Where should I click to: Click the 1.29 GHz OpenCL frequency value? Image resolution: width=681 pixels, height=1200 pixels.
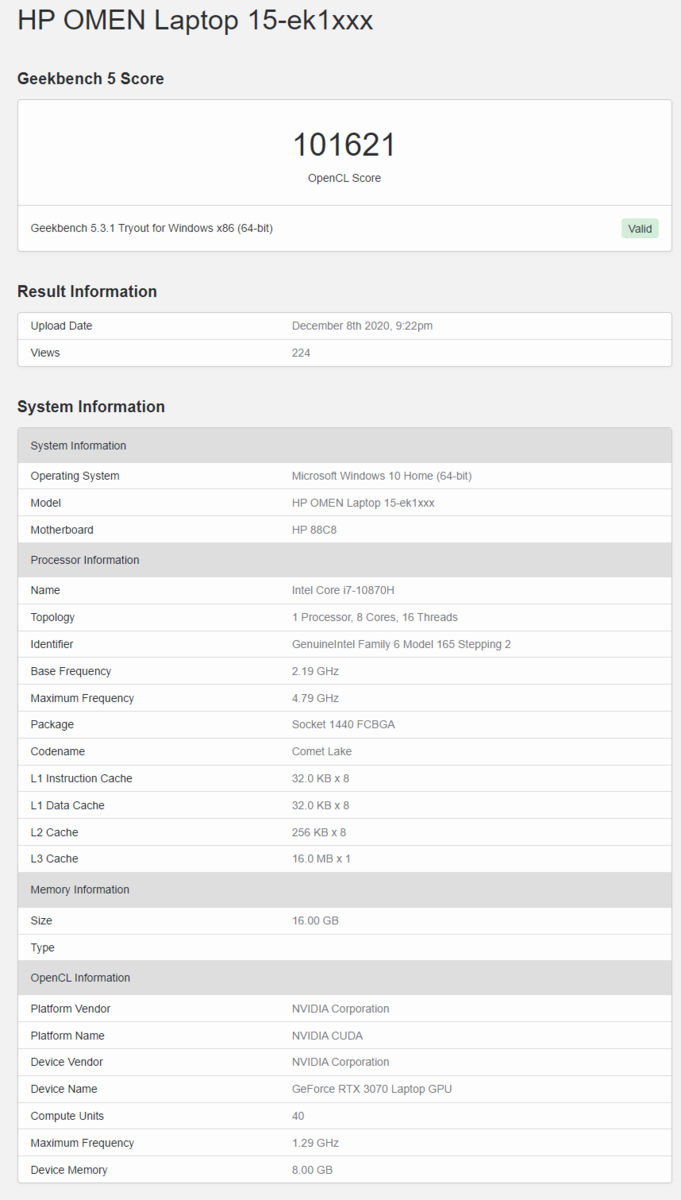click(315, 1143)
